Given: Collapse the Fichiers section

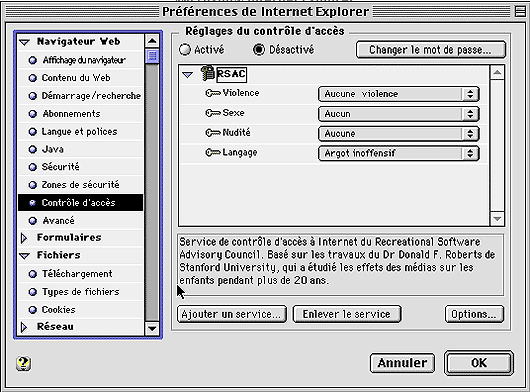Looking at the screenshot, I should [24, 256].
